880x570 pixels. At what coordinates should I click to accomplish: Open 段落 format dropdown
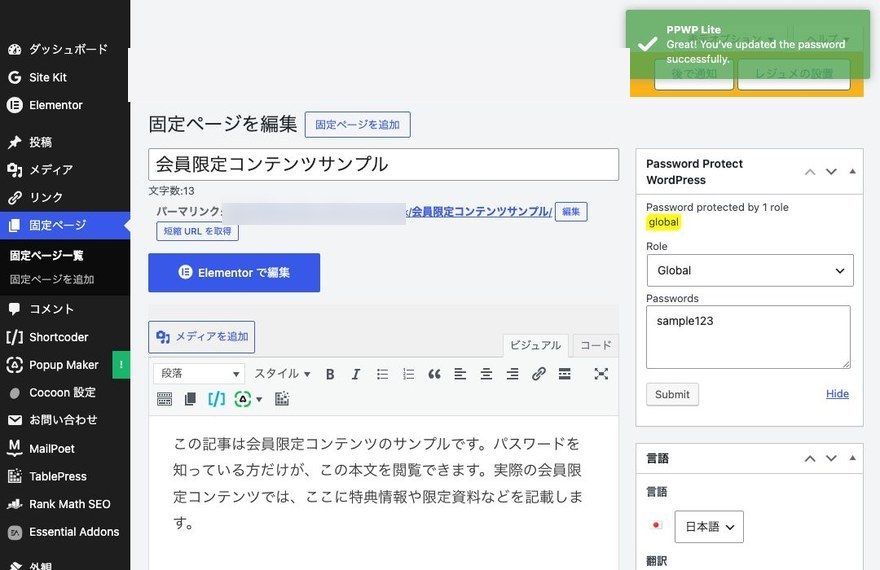(199, 374)
